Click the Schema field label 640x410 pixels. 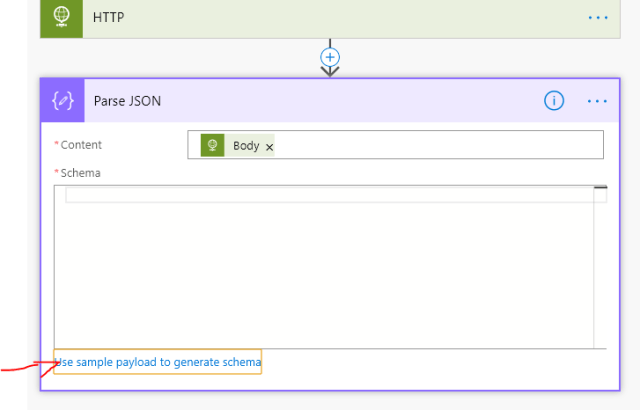(80, 173)
